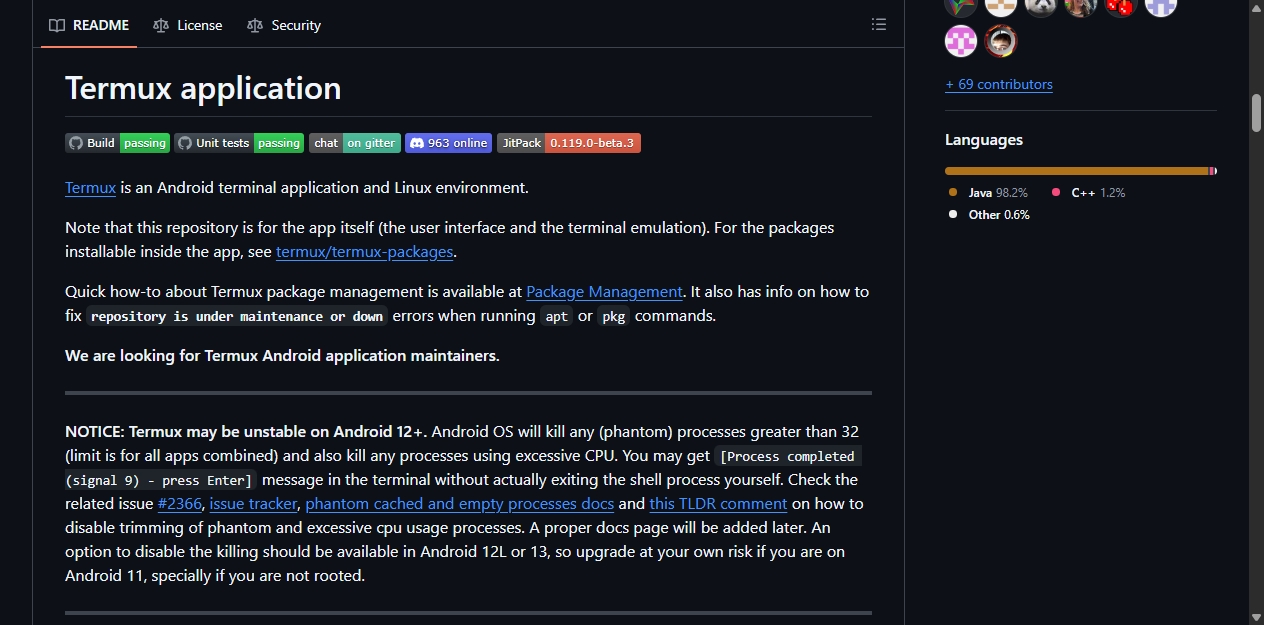1264x625 pixels.
Task: Click the scales icon next to Security
Action: coord(255,25)
